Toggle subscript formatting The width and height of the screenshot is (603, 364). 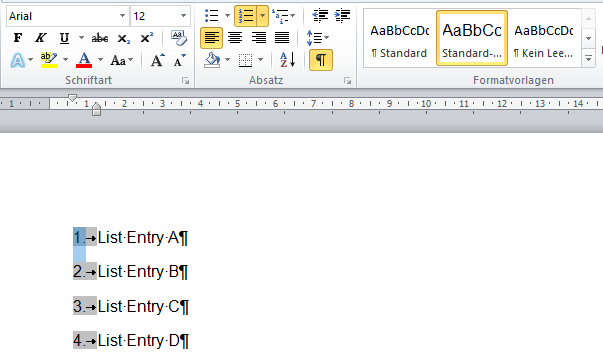(x=123, y=38)
